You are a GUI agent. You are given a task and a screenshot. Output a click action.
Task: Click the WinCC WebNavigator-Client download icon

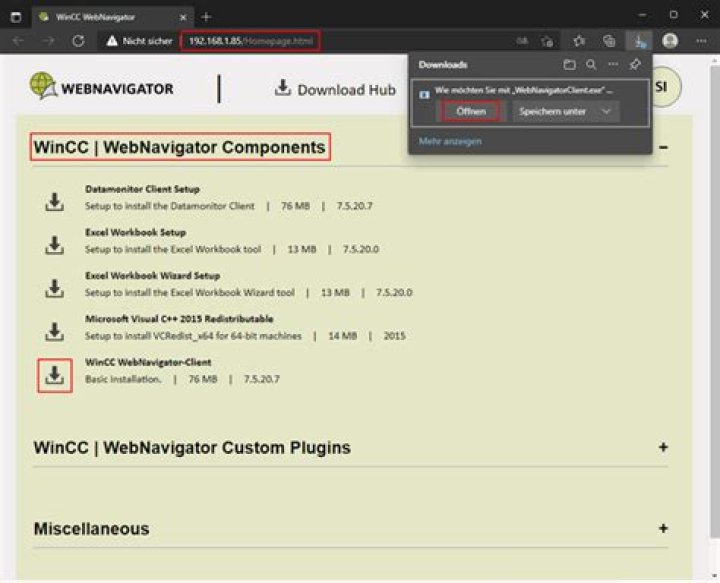(54, 375)
